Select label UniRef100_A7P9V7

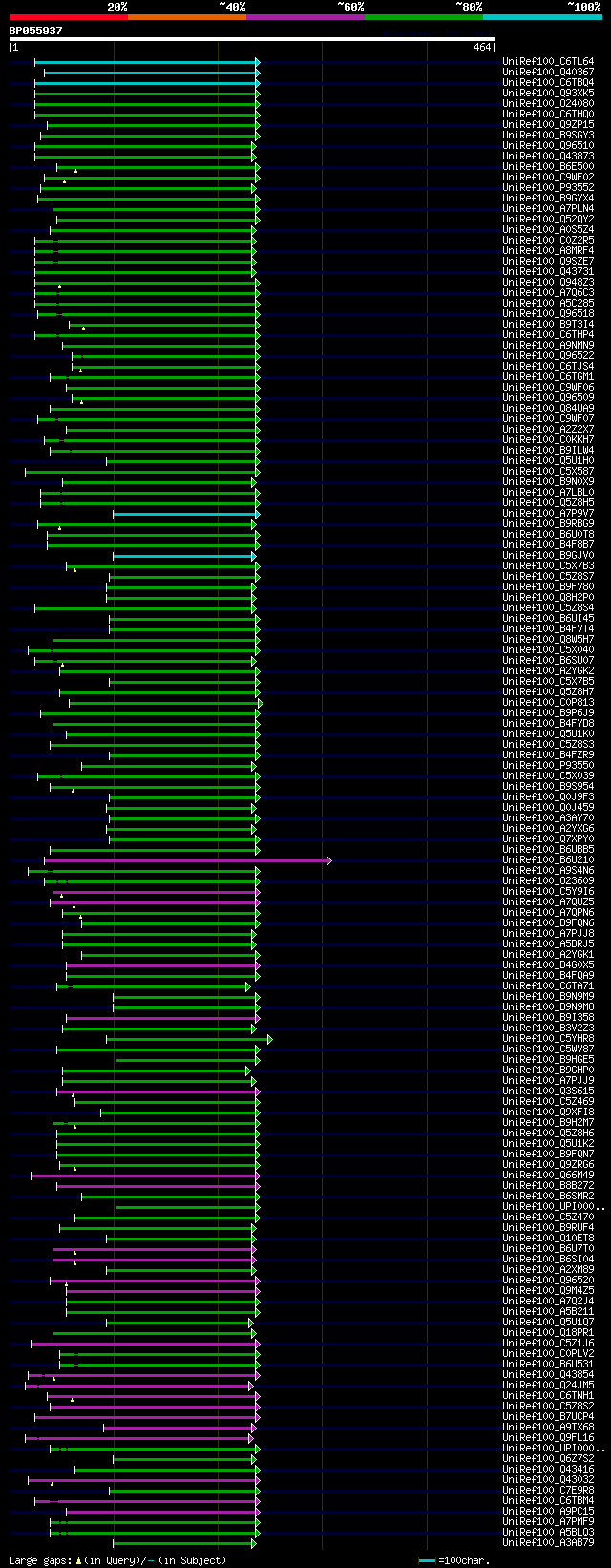tap(548, 514)
